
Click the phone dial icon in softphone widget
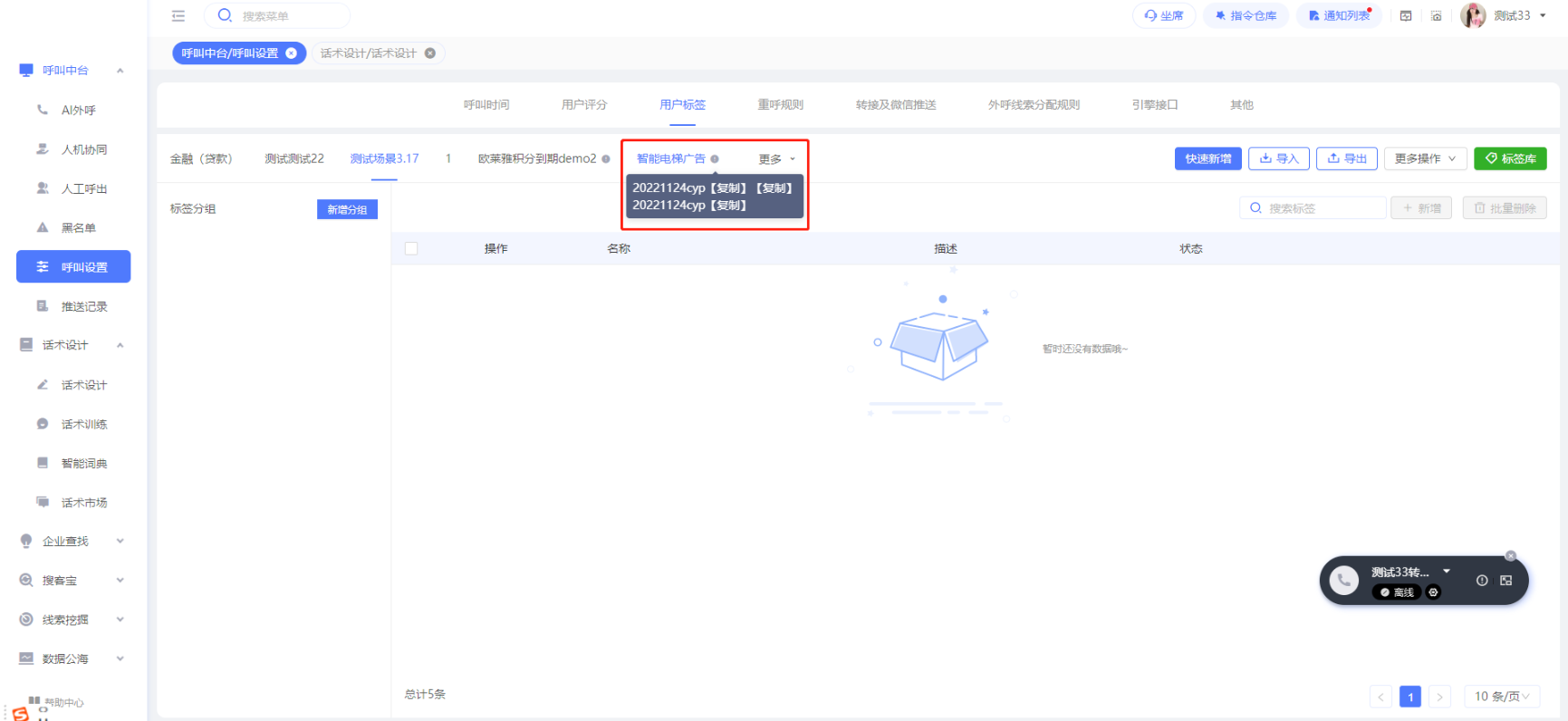tap(1343, 581)
